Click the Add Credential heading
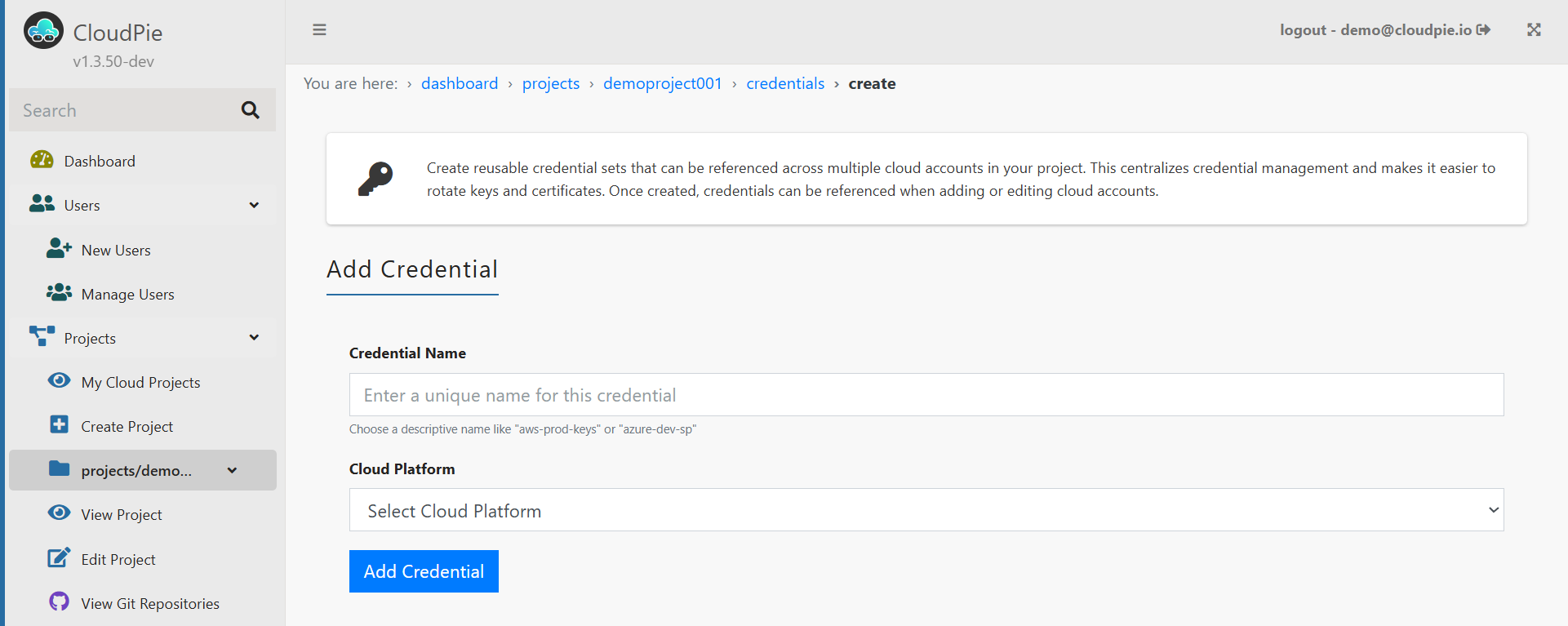Screen dimensions: 1568x626 point(412,269)
